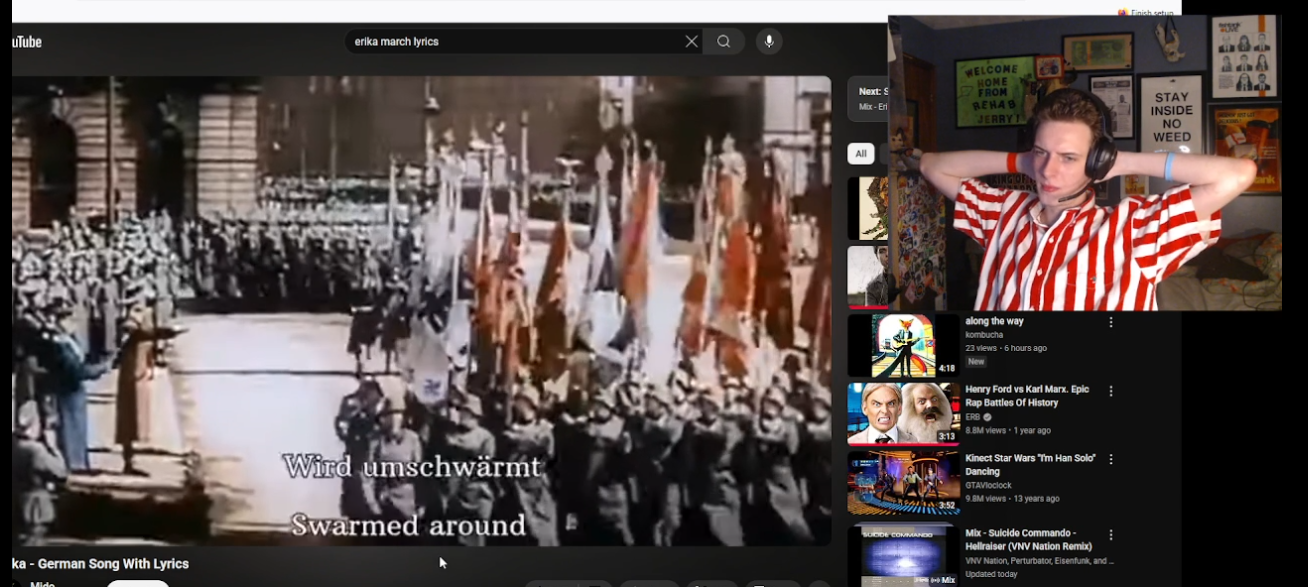Click the 4:18 duration badge
The height and width of the screenshot is (587, 1308).
(x=946, y=368)
